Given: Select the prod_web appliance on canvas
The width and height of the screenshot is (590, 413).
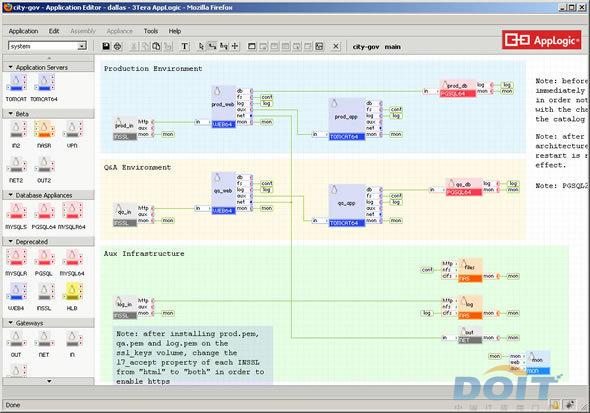Looking at the screenshot, I should coord(224,106).
